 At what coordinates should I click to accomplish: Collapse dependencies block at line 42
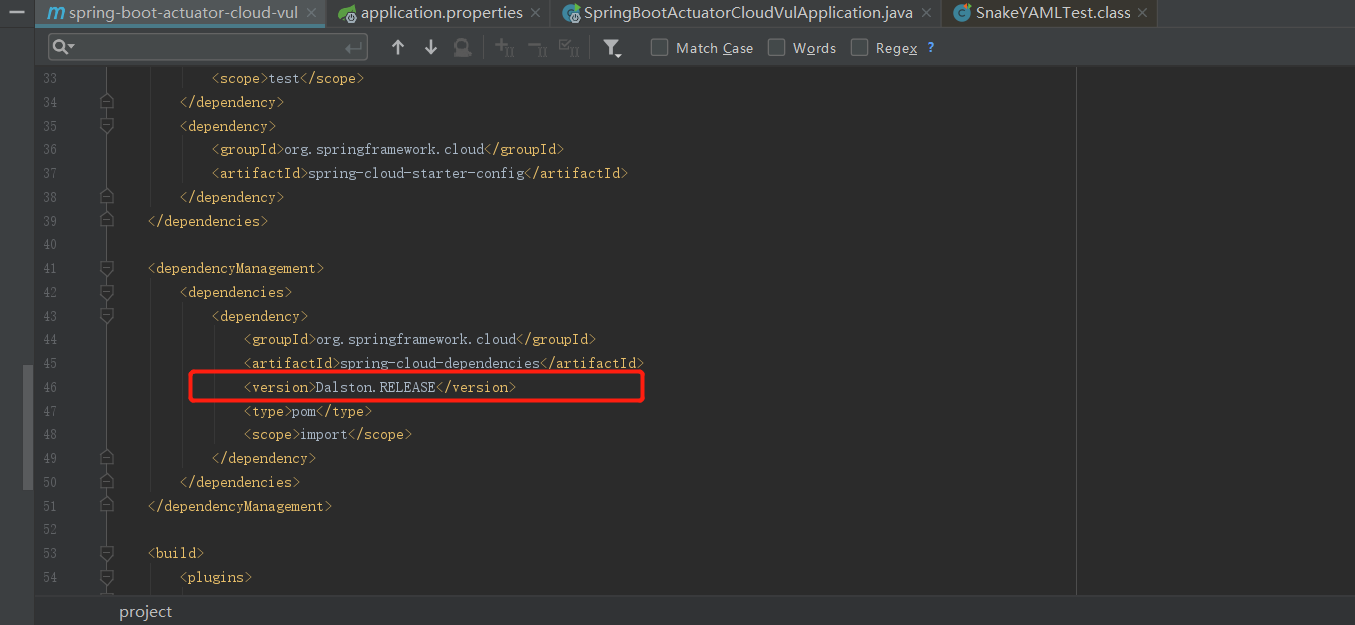(x=107, y=292)
